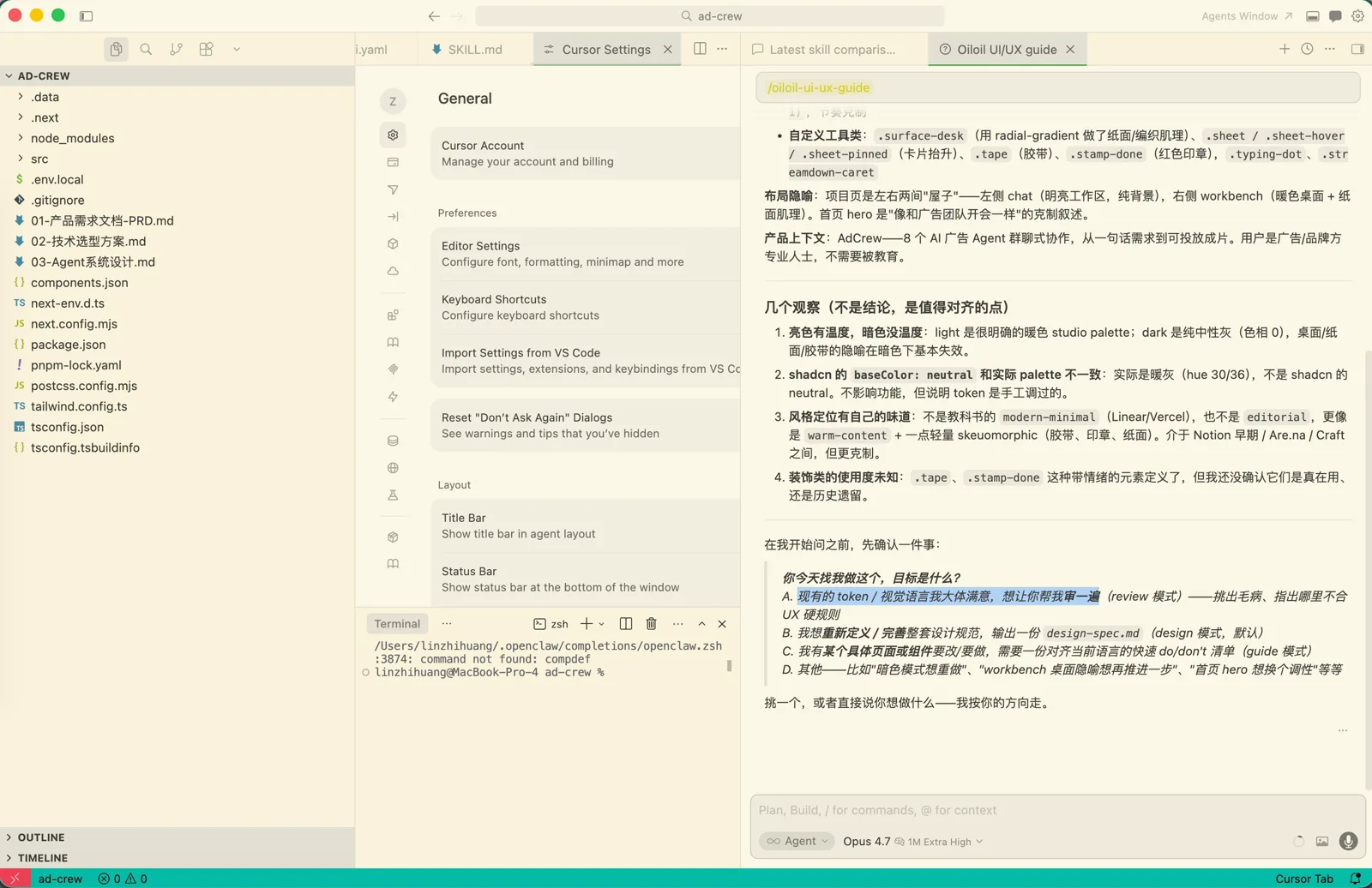The width and height of the screenshot is (1372, 888).
Task: Open 03-Agent系统设计.md file
Action: click(x=178, y=261)
